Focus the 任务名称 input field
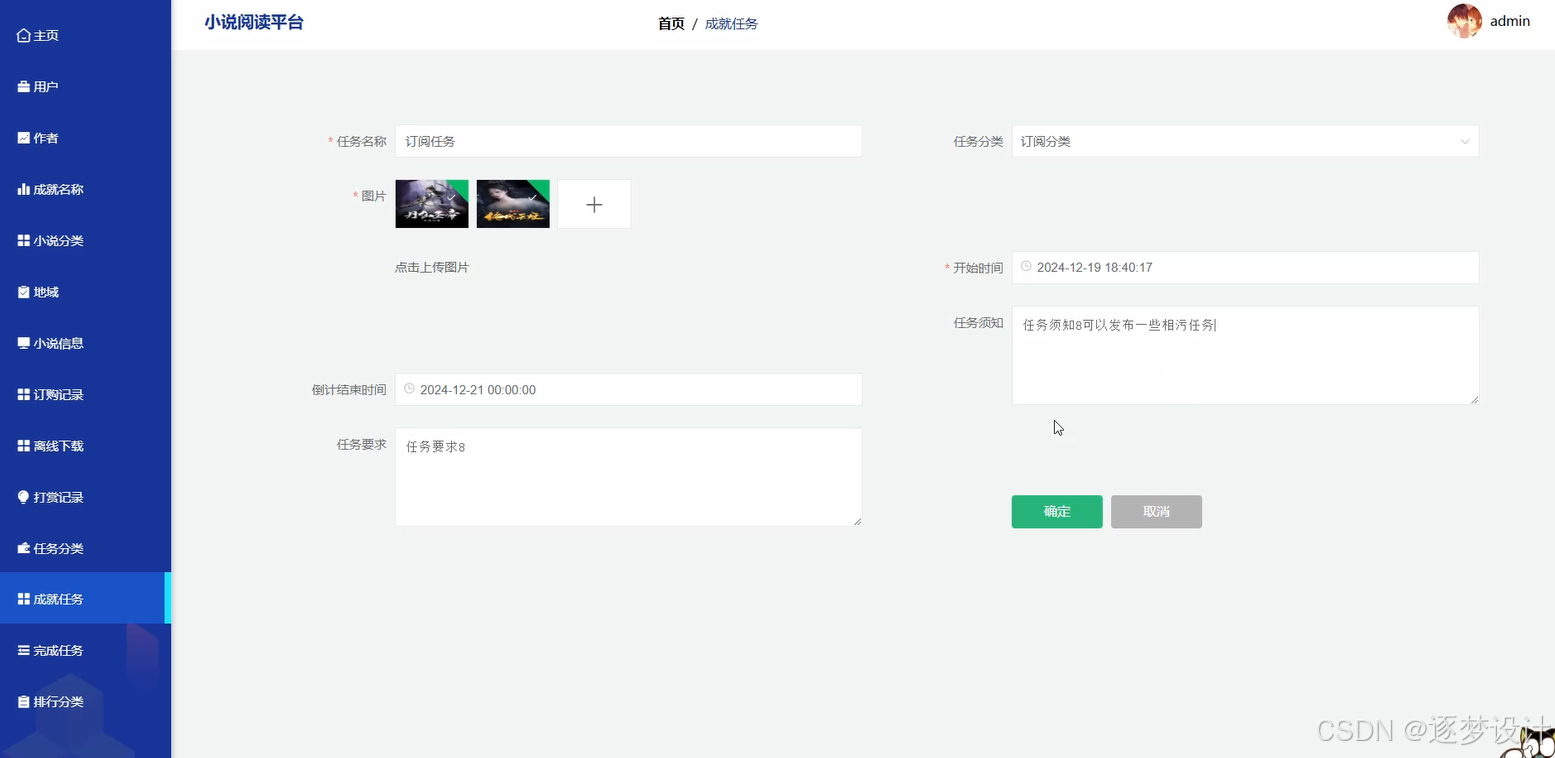1555x758 pixels. 628,141
